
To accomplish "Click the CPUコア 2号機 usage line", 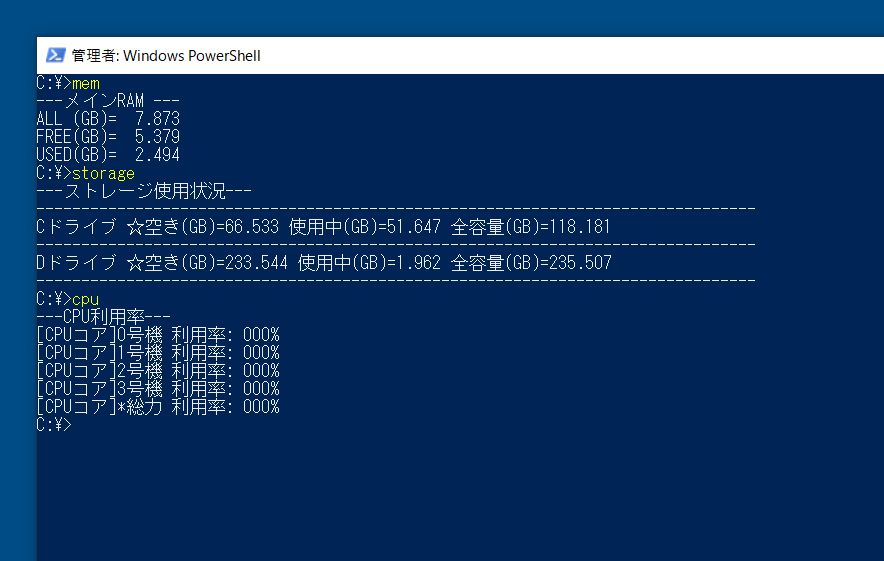I will [x=158, y=371].
